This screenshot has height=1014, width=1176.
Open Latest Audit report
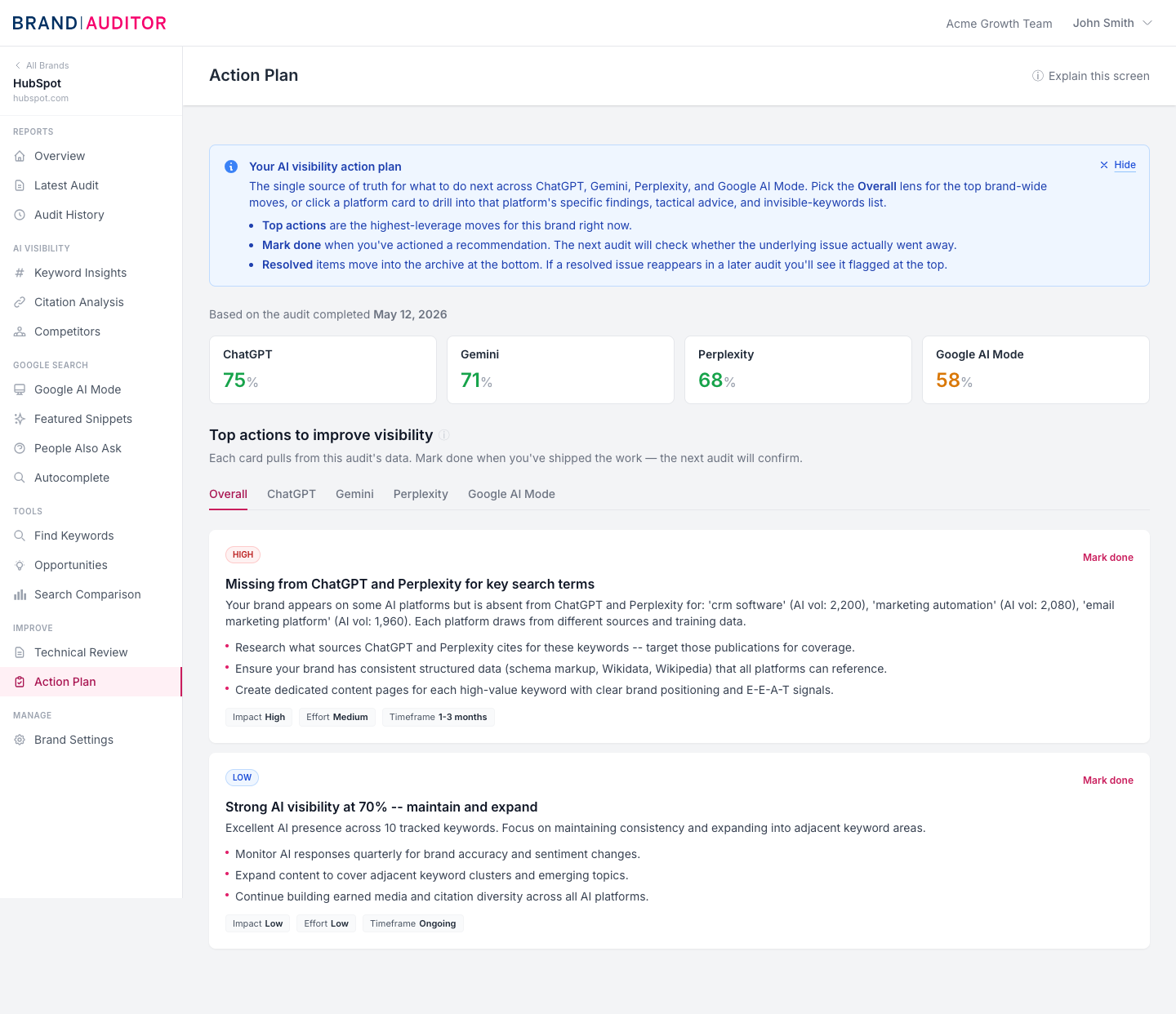pos(91,185)
